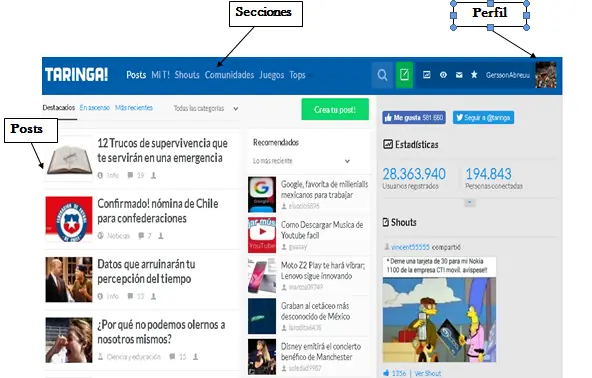Click the Crea tu post! button
The height and width of the screenshot is (378, 592).
pos(335,110)
